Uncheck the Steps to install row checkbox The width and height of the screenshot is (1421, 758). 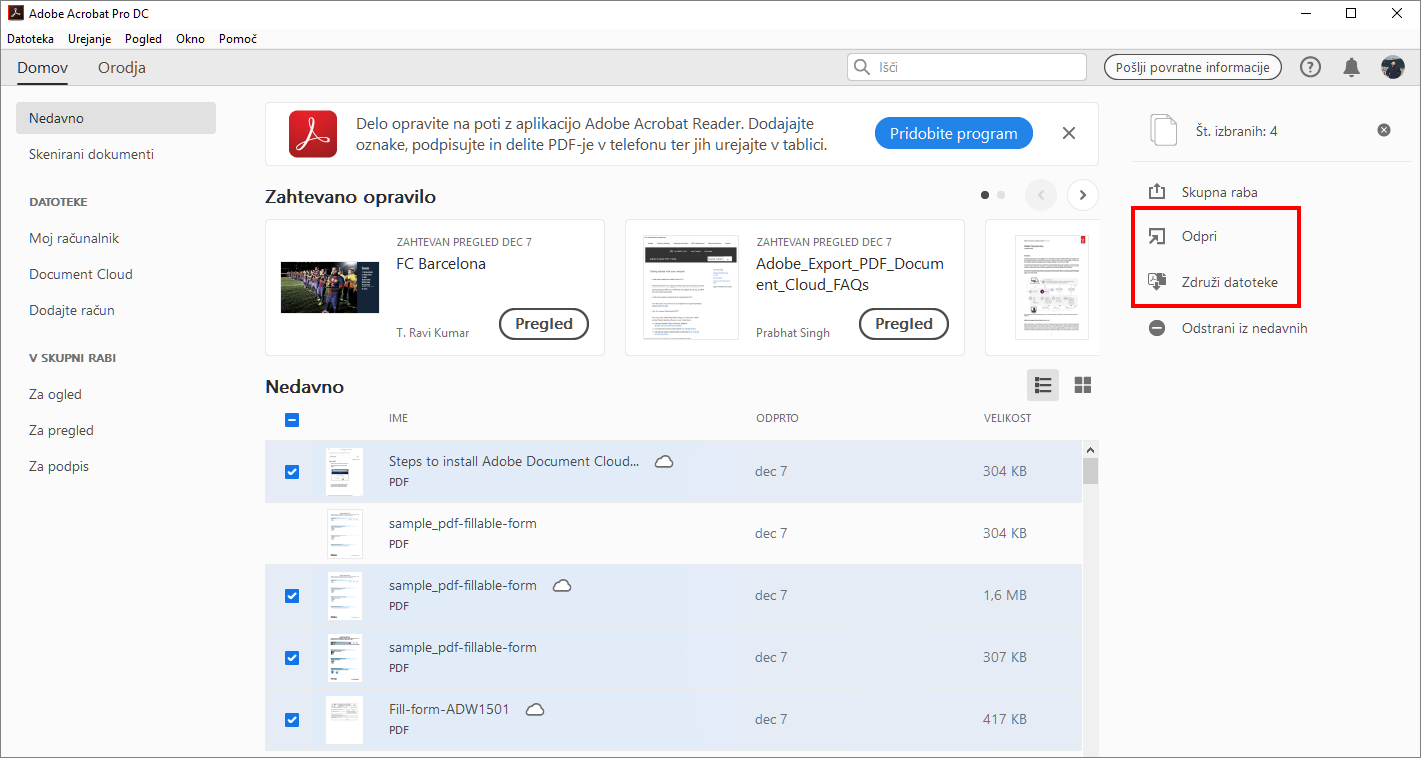(x=292, y=472)
